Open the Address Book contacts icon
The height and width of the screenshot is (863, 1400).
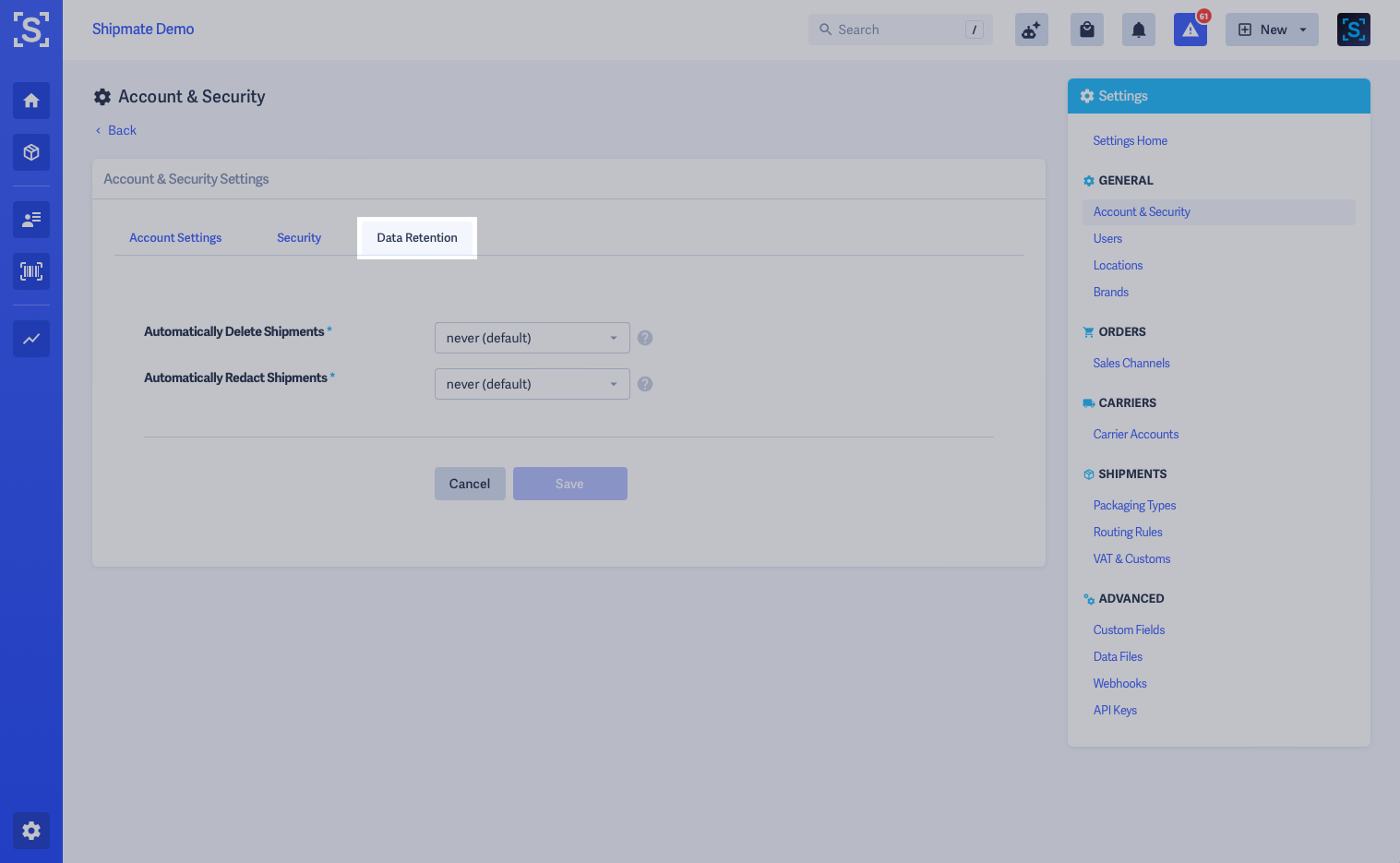coord(30,220)
